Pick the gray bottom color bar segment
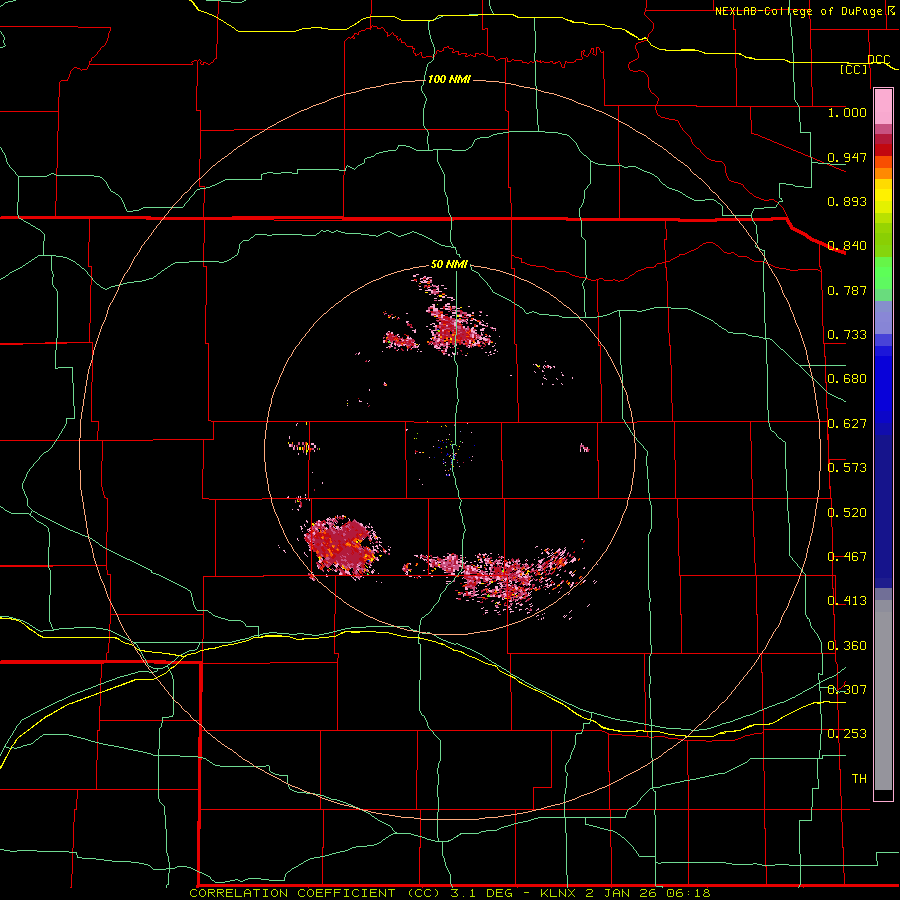The height and width of the screenshot is (900, 900). pyautogui.click(x=883, y=695)
